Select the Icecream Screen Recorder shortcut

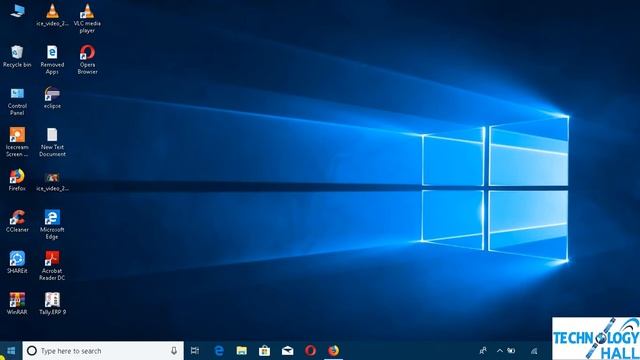(x=17, y=142)
